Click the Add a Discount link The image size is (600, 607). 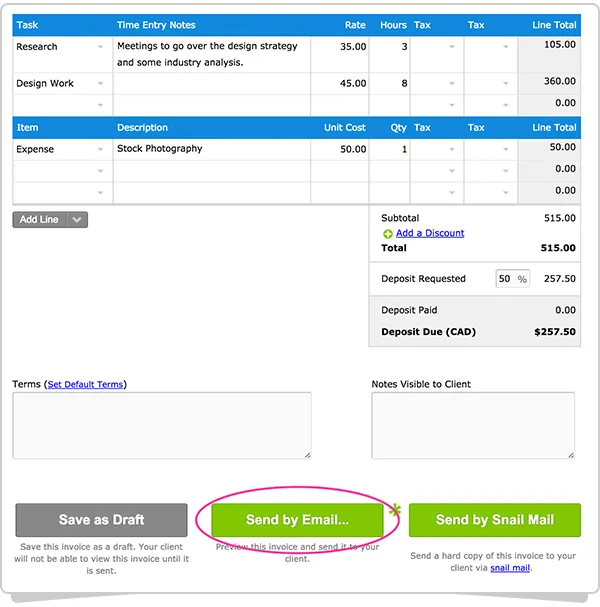coord(430,233)
